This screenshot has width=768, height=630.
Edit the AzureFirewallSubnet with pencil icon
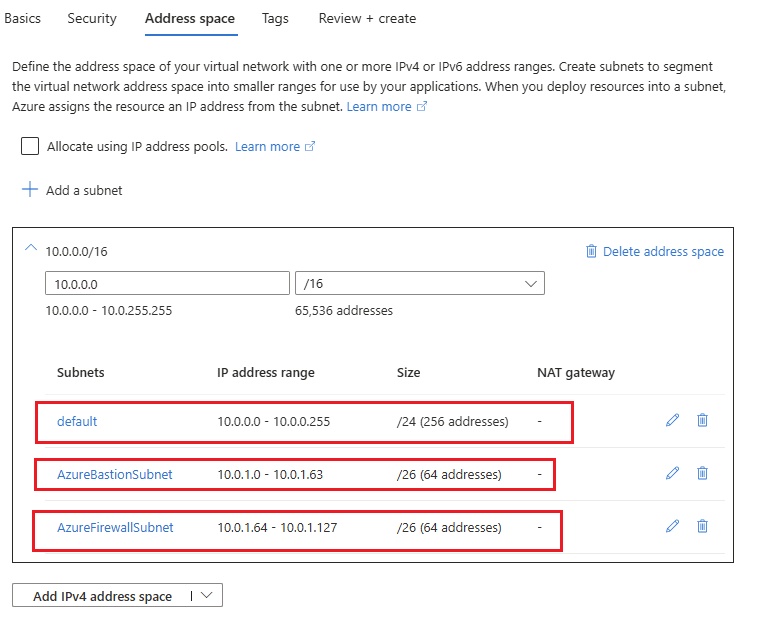pyautogui.click(x=672, y=526)
